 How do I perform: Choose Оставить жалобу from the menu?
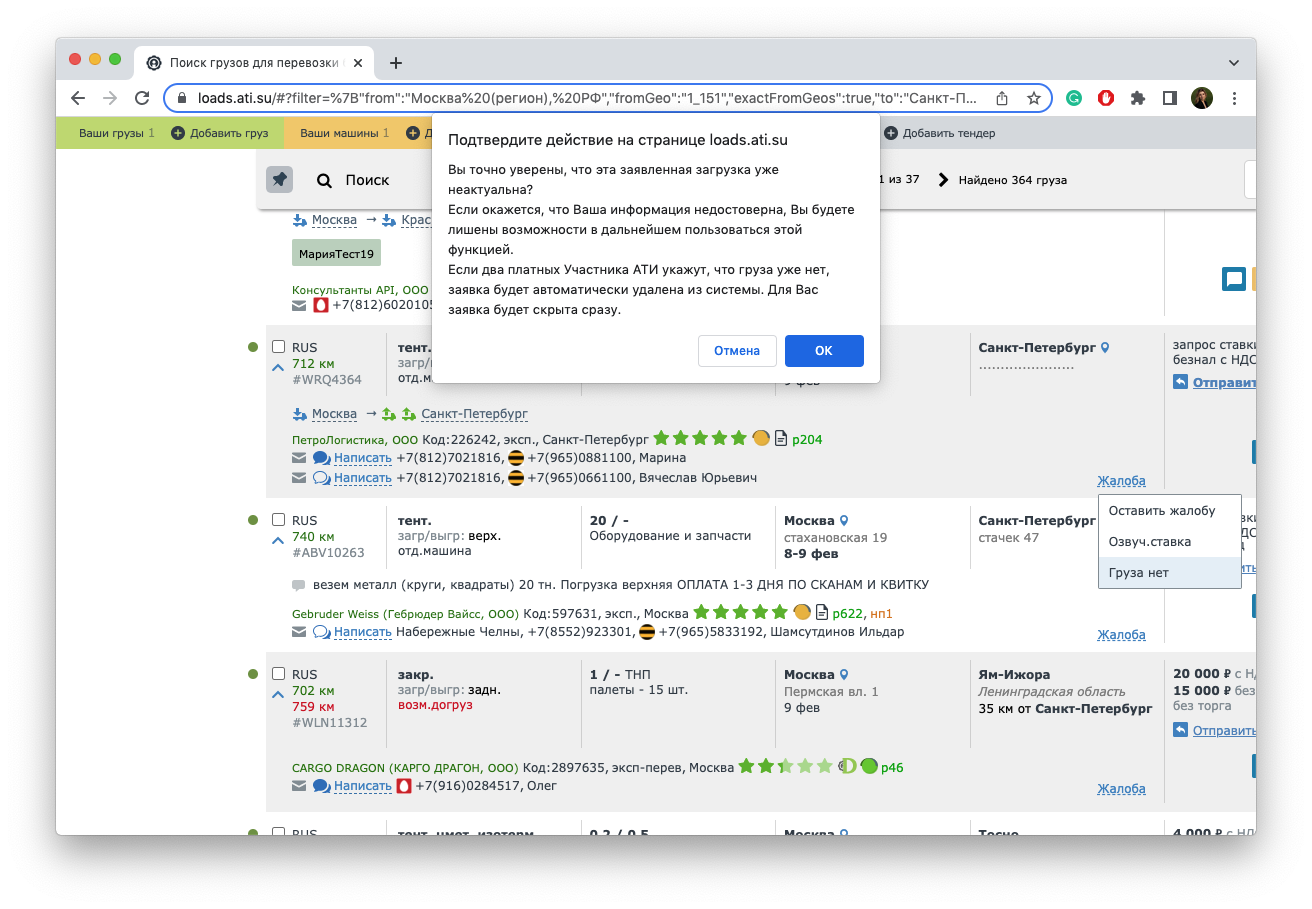1169,511
